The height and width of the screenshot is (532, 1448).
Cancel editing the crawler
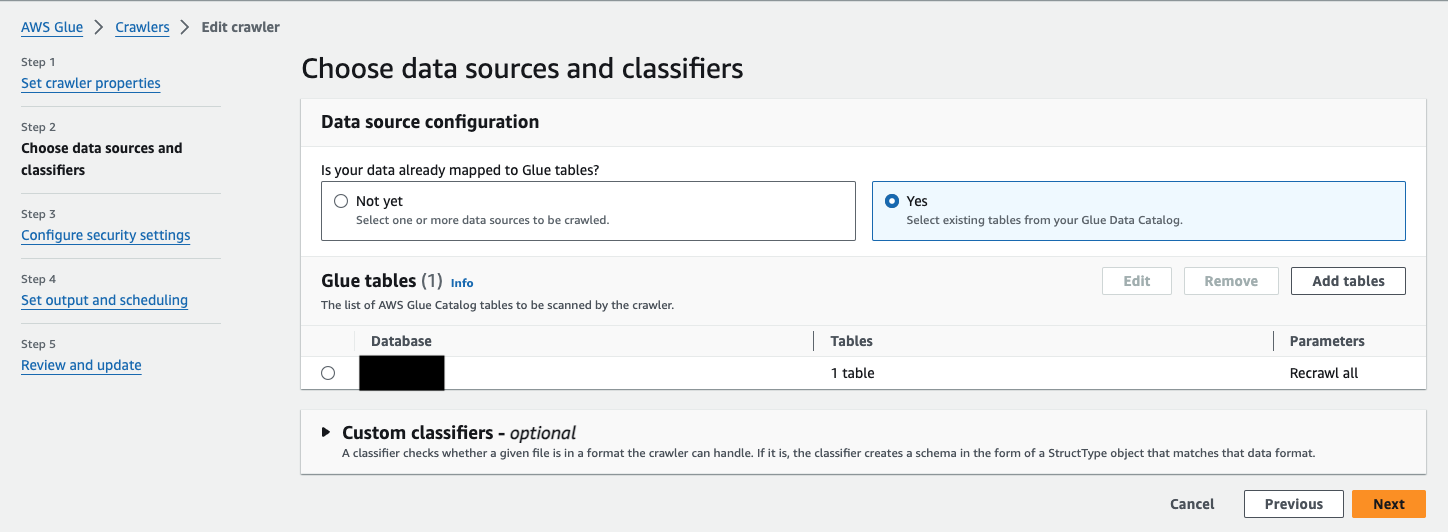[1192, 504]
